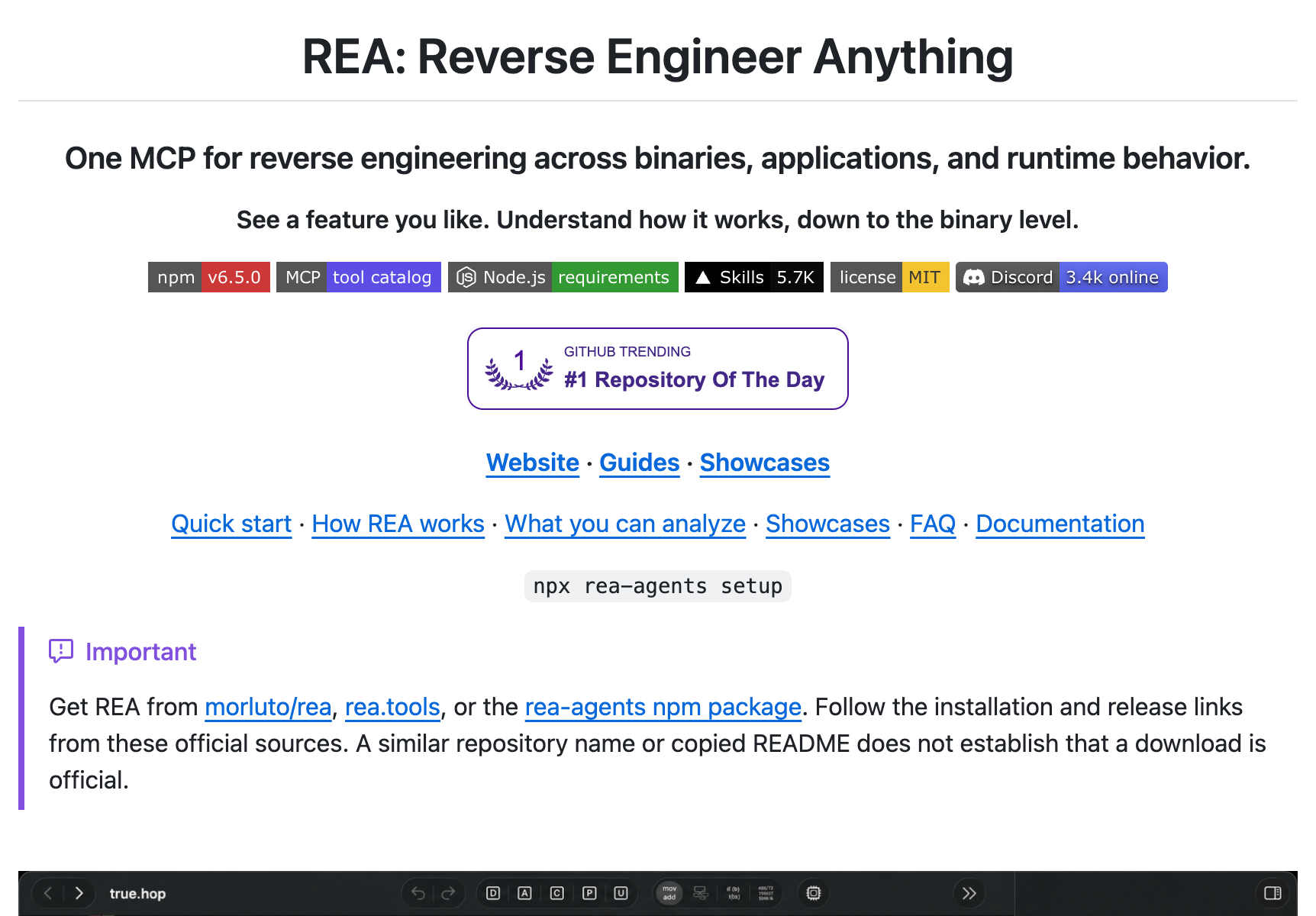Open the Discord 3.4k online badge
The height and width of the screenshot is (916, 1316).
point(1062,277)
